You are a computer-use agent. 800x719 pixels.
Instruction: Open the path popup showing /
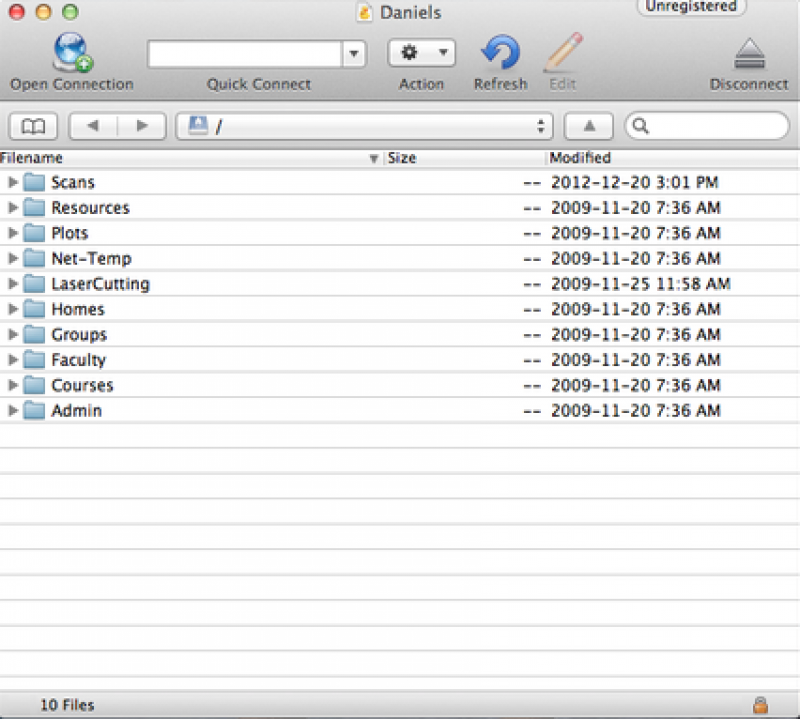pyautogui.click(x=364, y=126)
